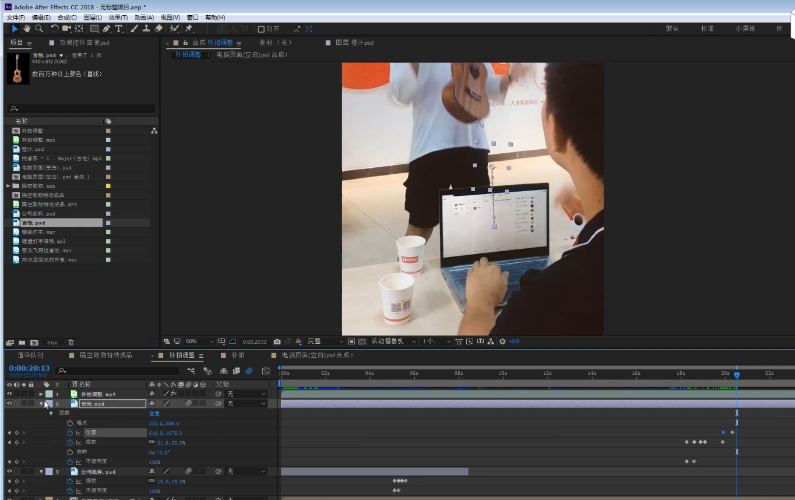Select the Eraser tool
This screenshot has height=500, width=795.
click(160, 29)
